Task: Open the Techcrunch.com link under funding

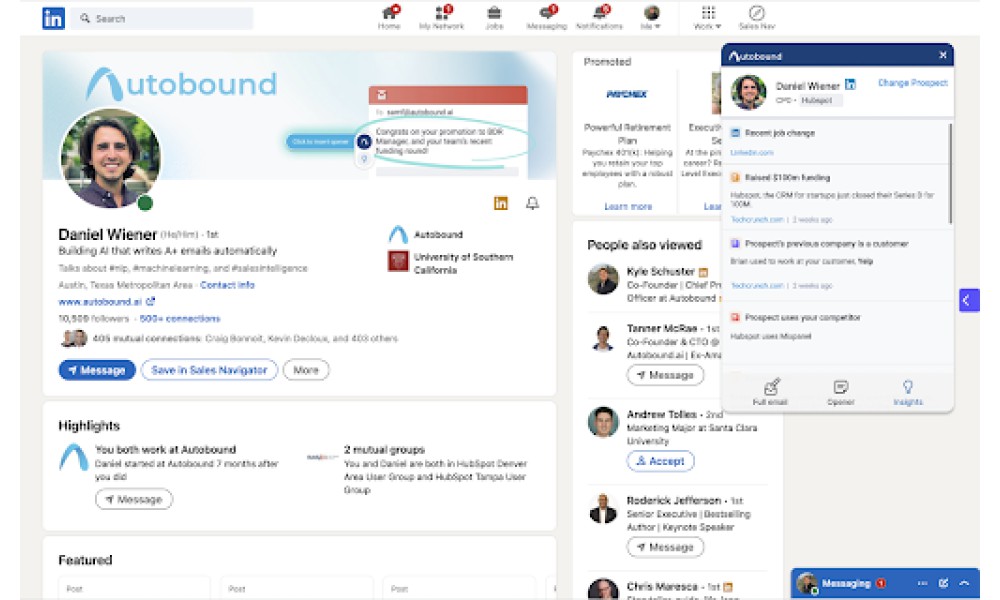Action: [x=756, y=219]
